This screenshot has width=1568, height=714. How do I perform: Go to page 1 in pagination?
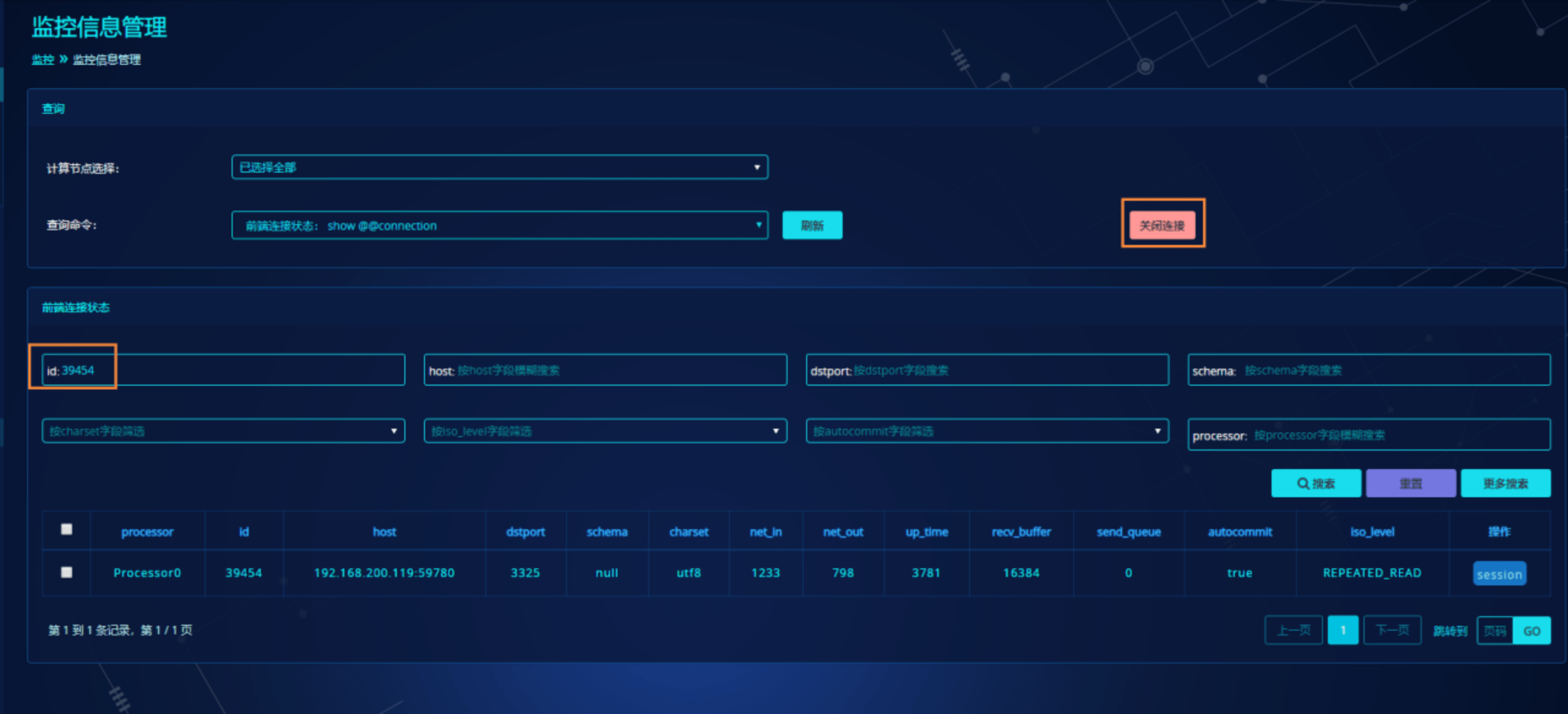coord(1343,630)
